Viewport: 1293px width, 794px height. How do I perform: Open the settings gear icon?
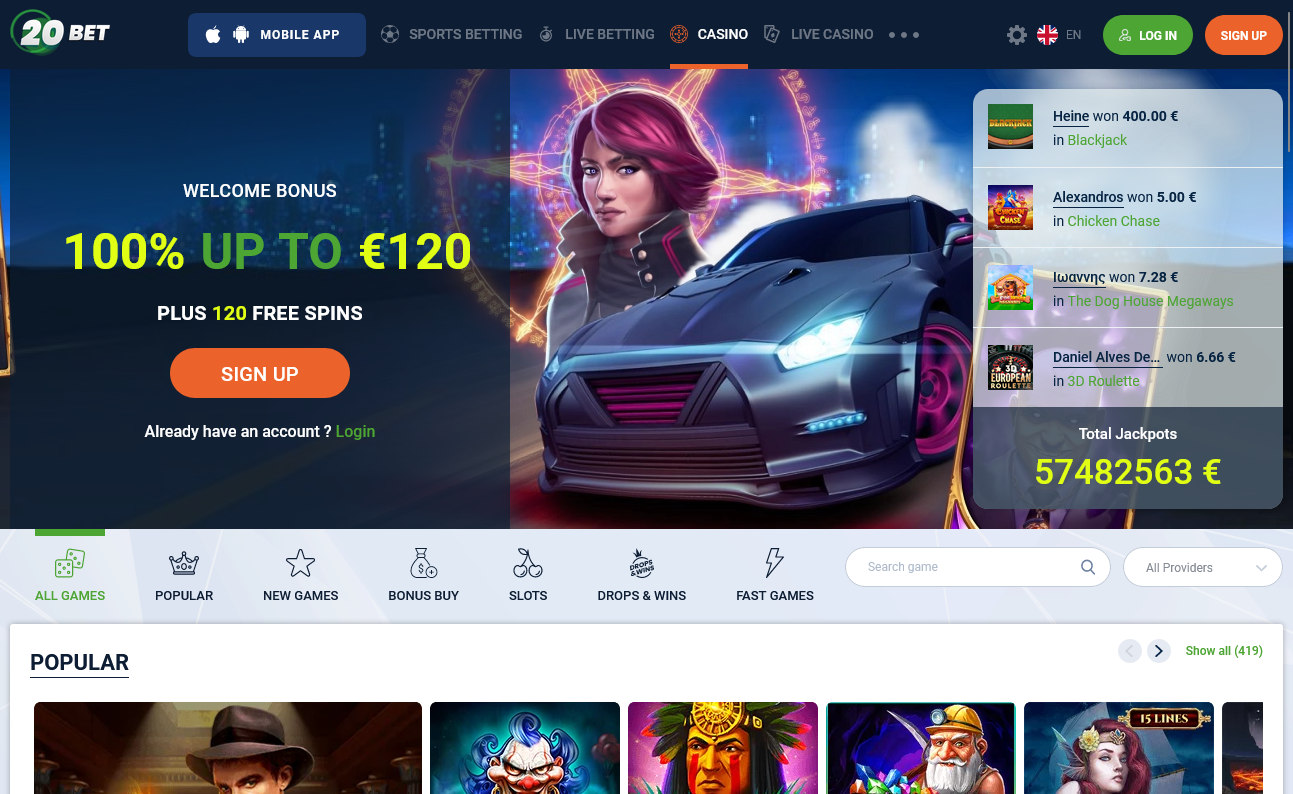1017,35
